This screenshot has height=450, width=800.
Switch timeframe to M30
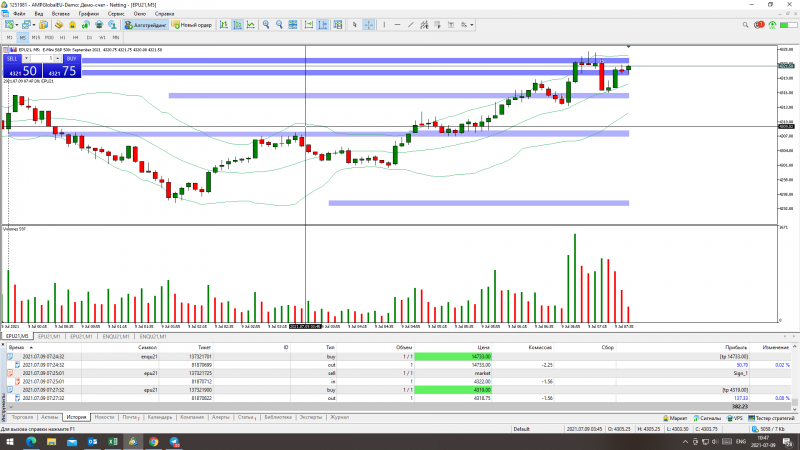pyautogui.click(x=49, y=37)
